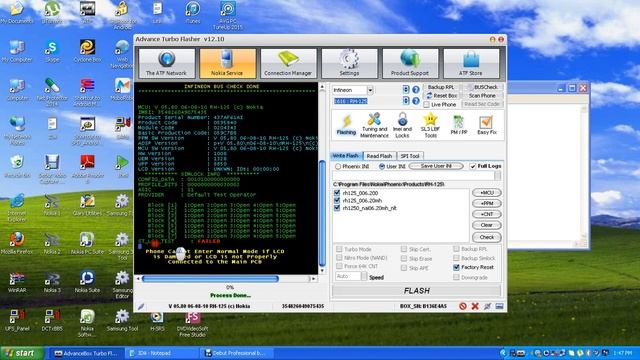The height and width of the screenshot is (360, 640).
Task: Switch to the SPI Tool tab
Action: [x=410, y=156]
